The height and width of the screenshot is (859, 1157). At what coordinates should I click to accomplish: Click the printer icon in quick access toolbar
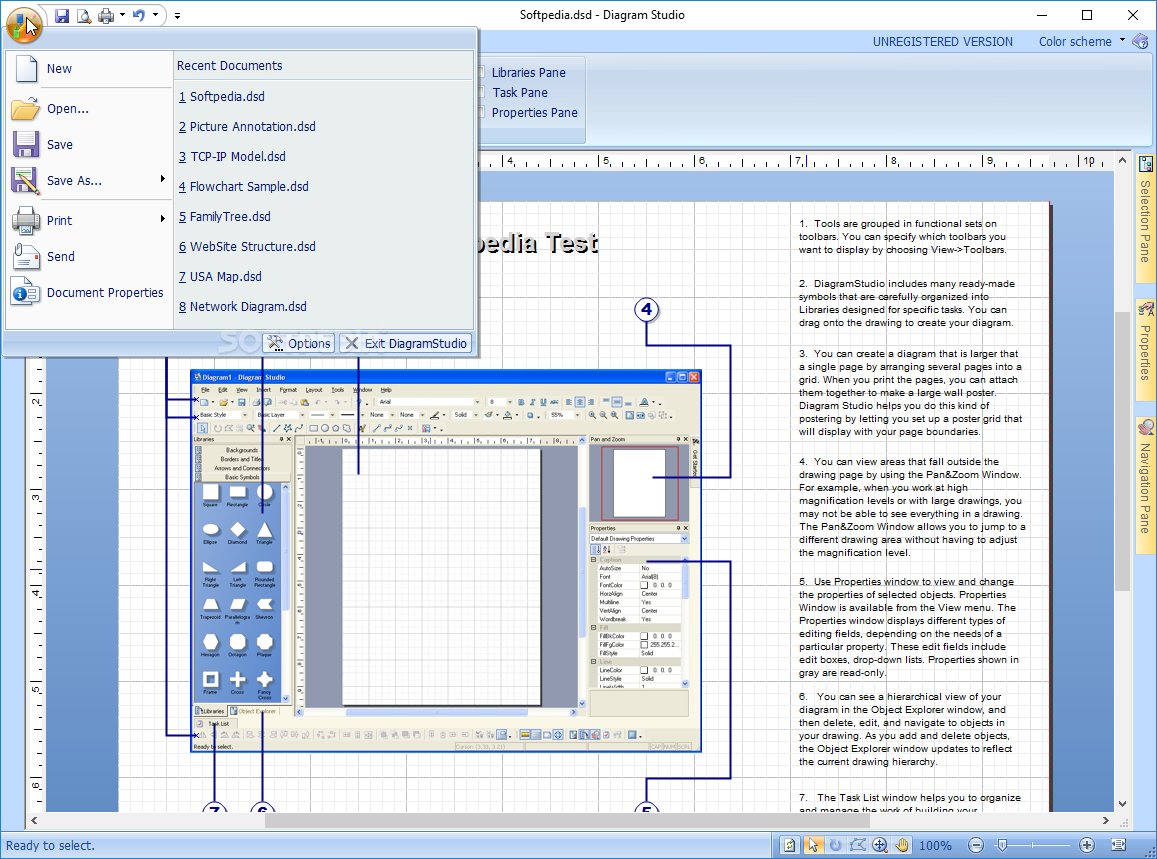(x=106, y=15)
